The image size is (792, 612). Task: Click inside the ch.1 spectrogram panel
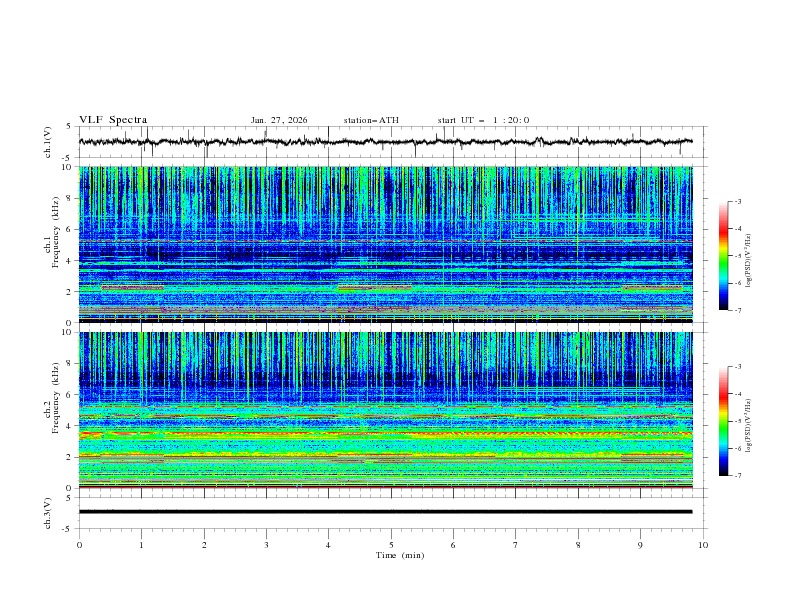tap(386, 244)
